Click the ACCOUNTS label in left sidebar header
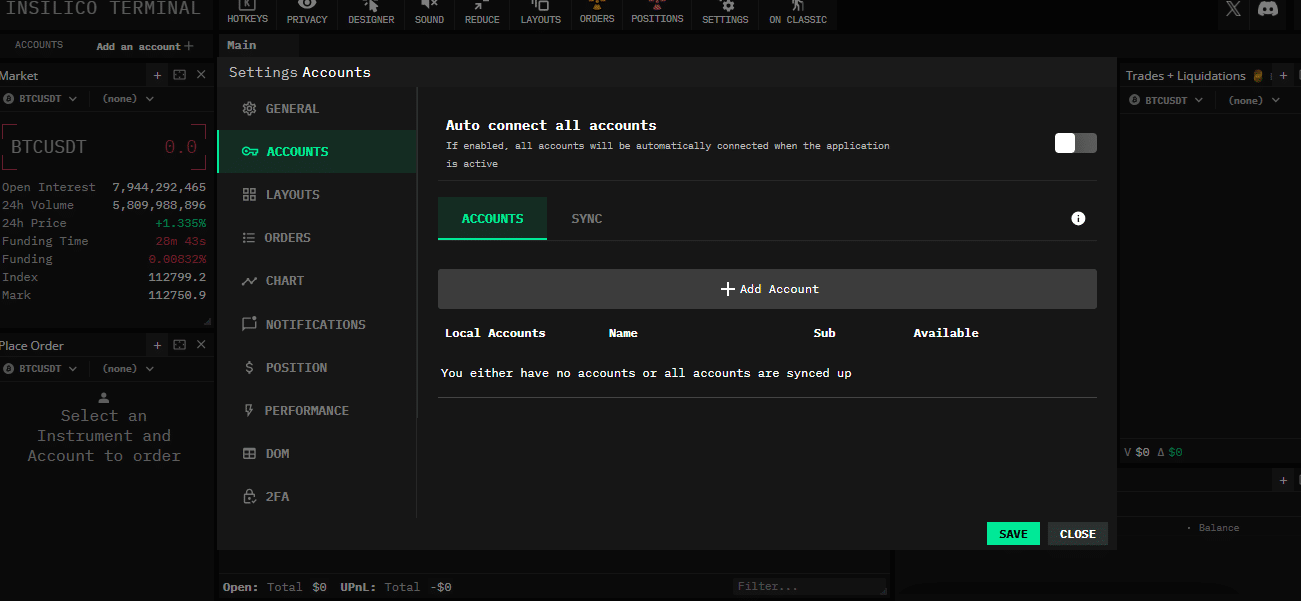1301x601 pixels. tap(39, 45)
